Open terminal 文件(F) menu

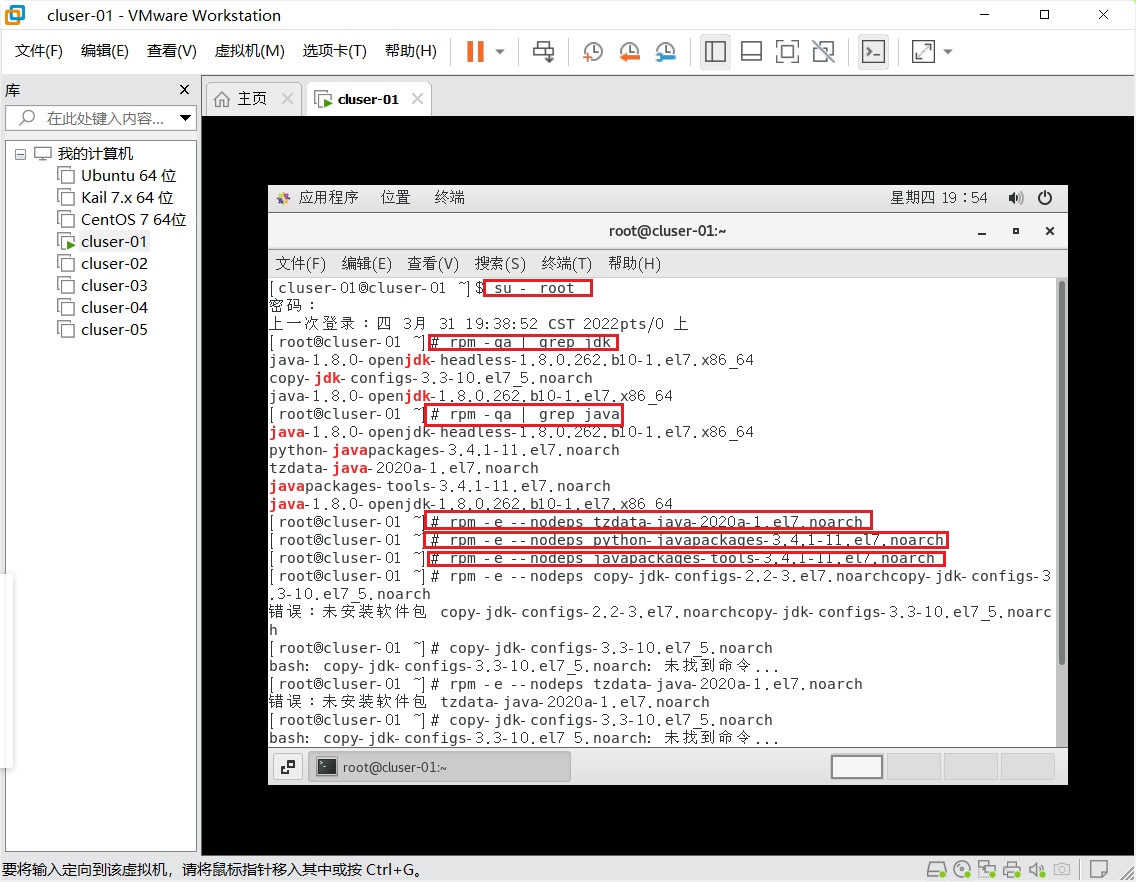point(301,263)
